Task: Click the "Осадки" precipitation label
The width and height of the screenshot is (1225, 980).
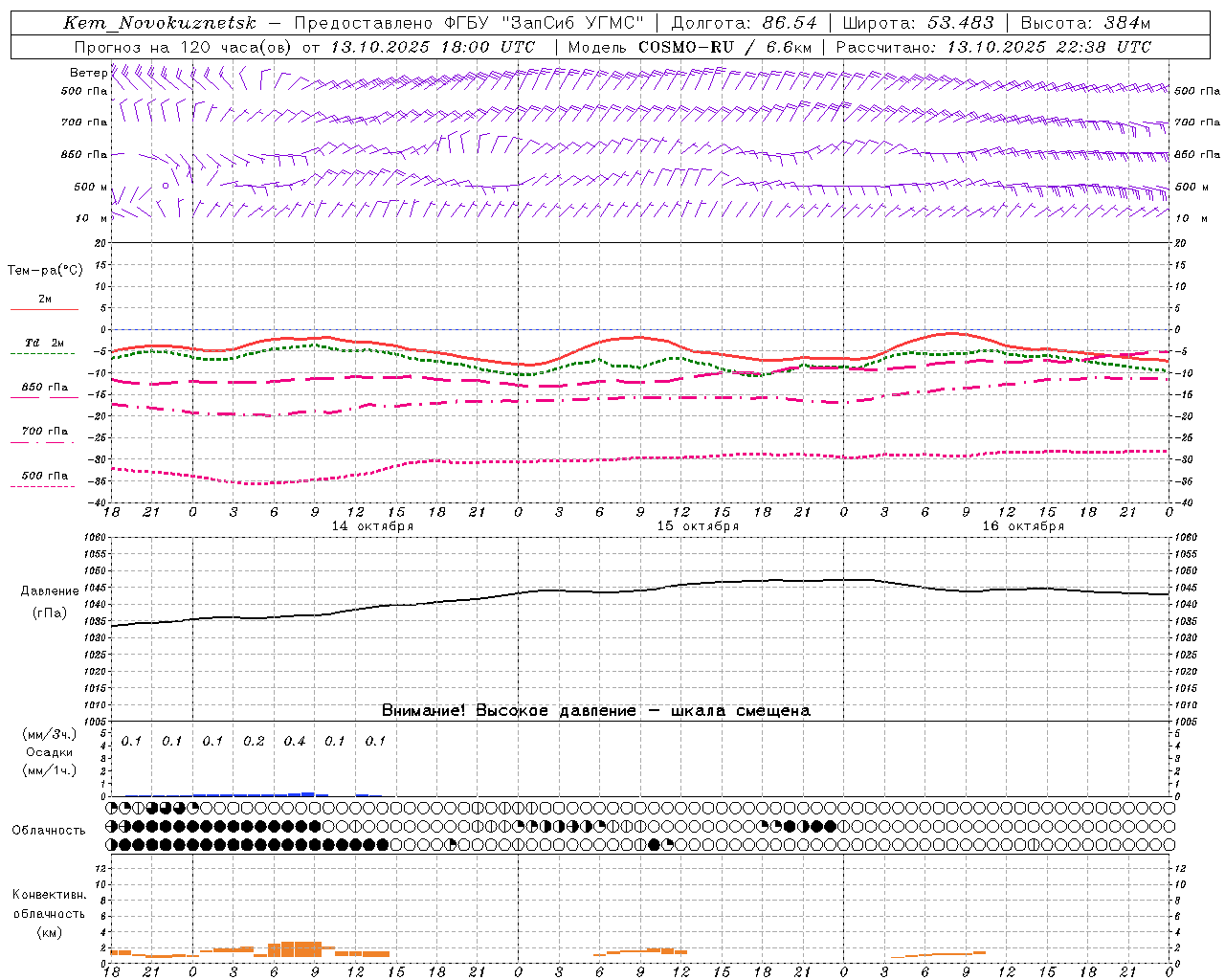Action: pos(50,752)
